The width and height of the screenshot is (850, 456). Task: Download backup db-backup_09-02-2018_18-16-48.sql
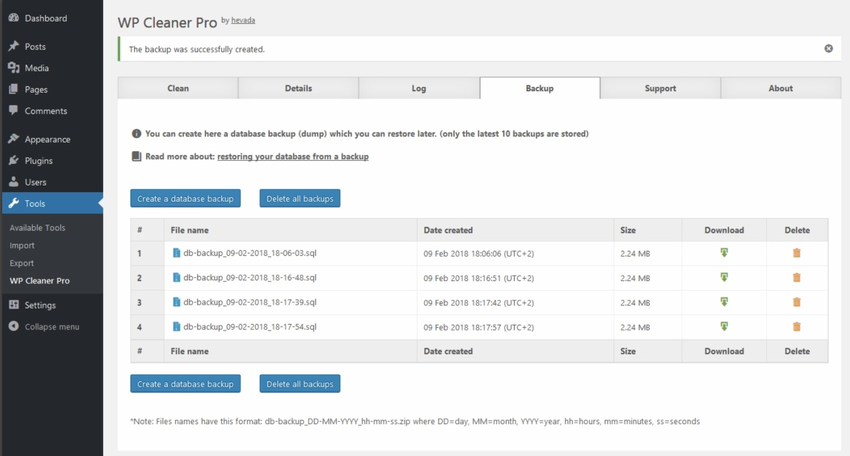[x=724, y=277]
